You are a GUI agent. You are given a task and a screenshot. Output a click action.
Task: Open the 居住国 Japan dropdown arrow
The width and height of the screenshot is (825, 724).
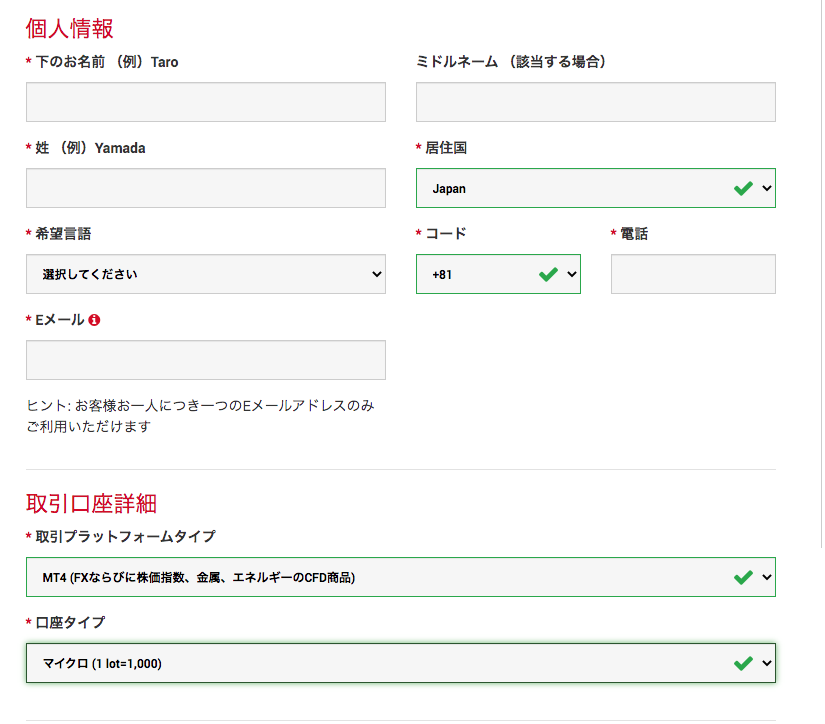point(767,188)
